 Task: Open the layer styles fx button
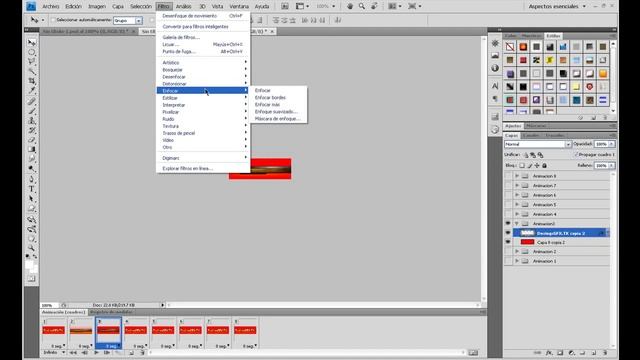[549, 353]
